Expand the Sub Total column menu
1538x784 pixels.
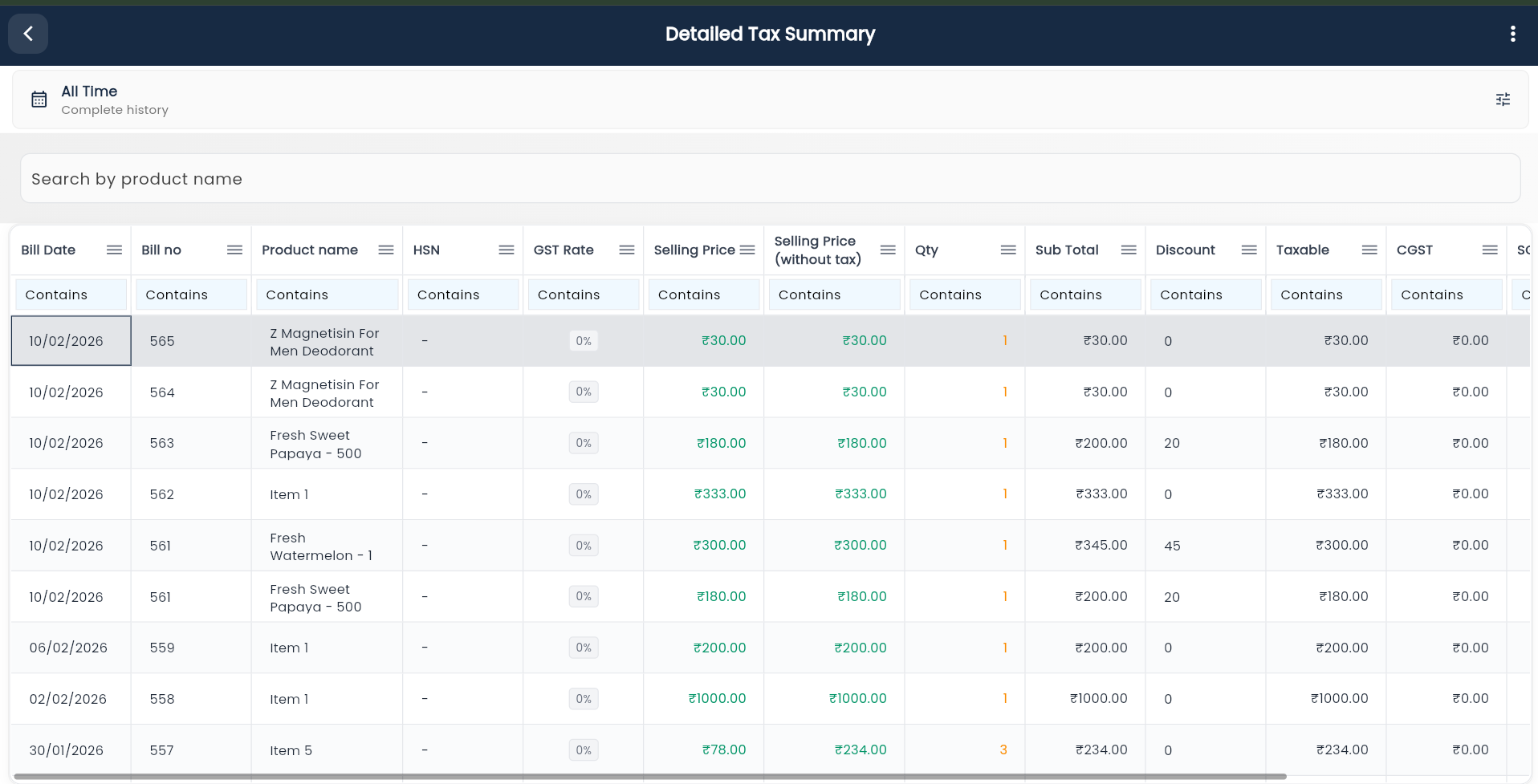click(x=1128, y=250)
